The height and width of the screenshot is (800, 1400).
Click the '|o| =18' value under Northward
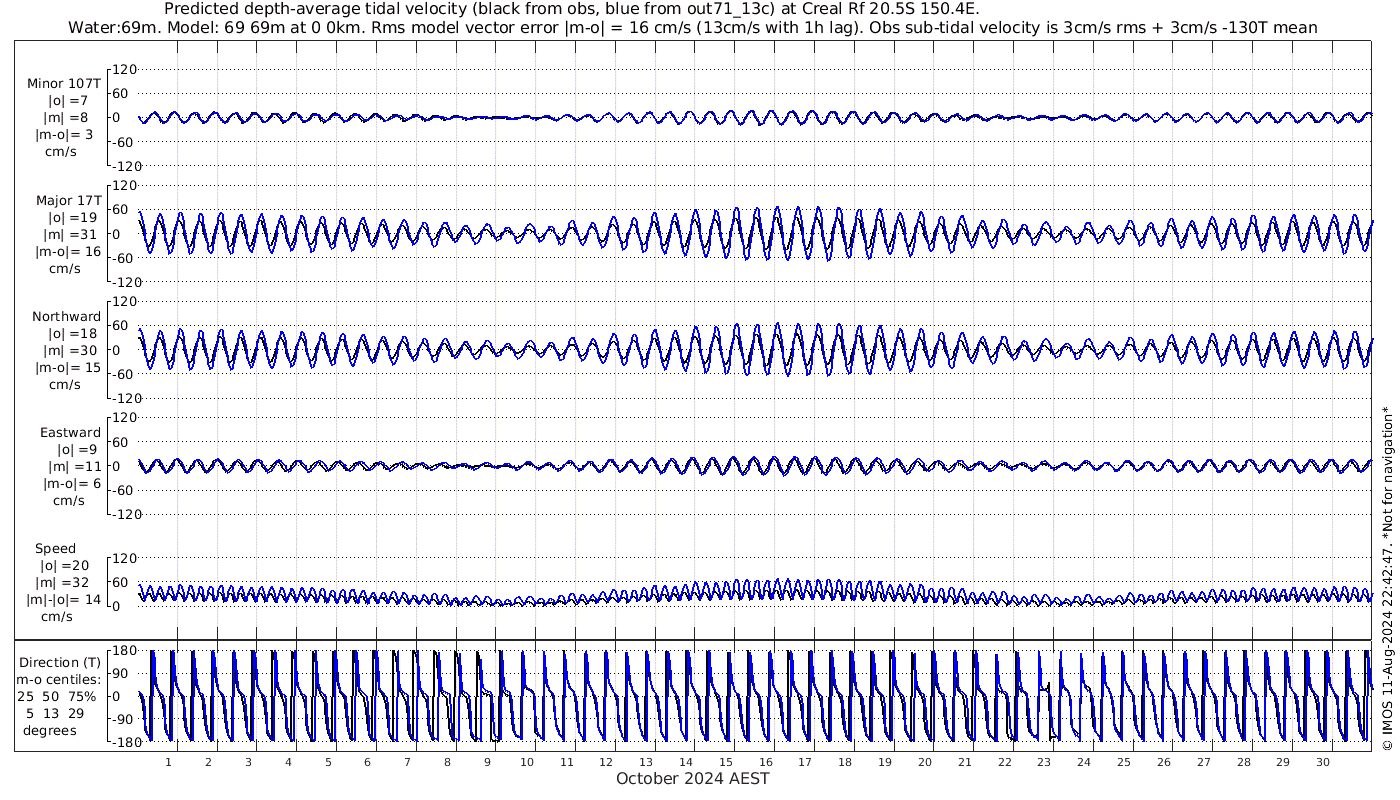pos(72,334)
